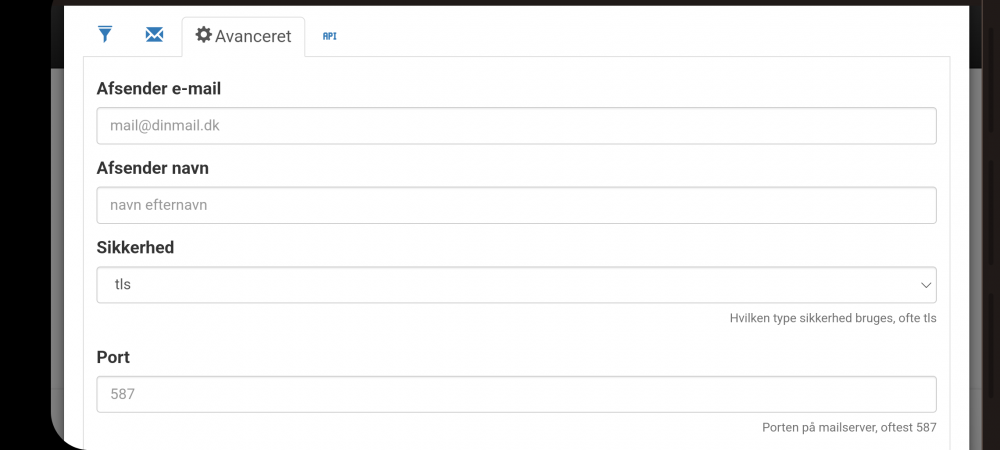Click the hint text about tls security
The height and width of the screenshot is (450, 1000).
[833, 318]
